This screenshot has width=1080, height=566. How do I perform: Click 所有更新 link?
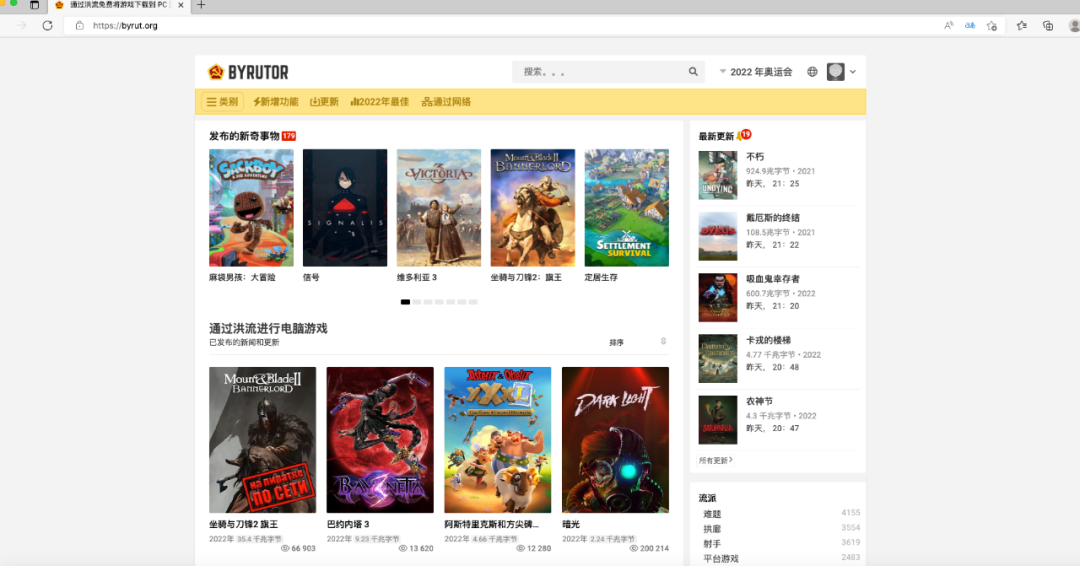(x=716, y=460)
